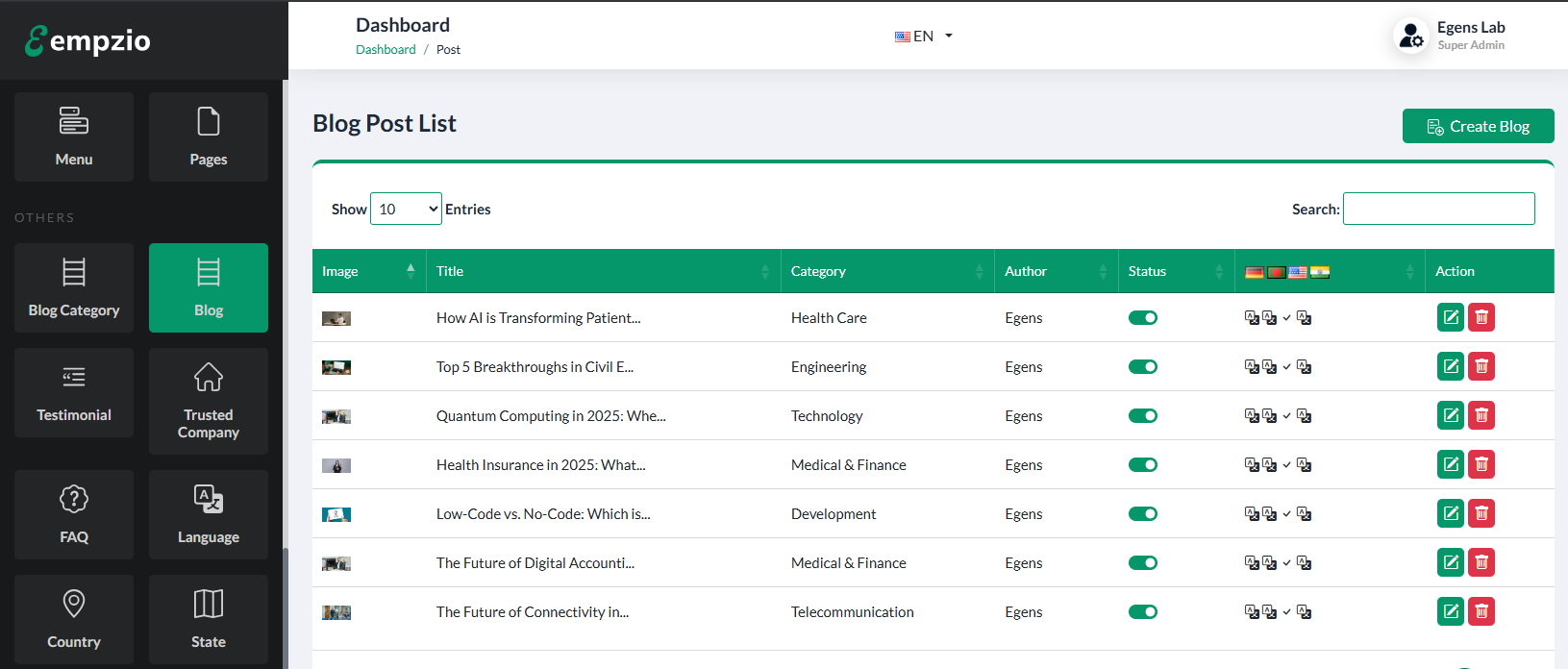Image resolution: width=1568 pixels, height=669 pixels.
Task: Open the Language settings tile
Action: (x=209, y=514)
